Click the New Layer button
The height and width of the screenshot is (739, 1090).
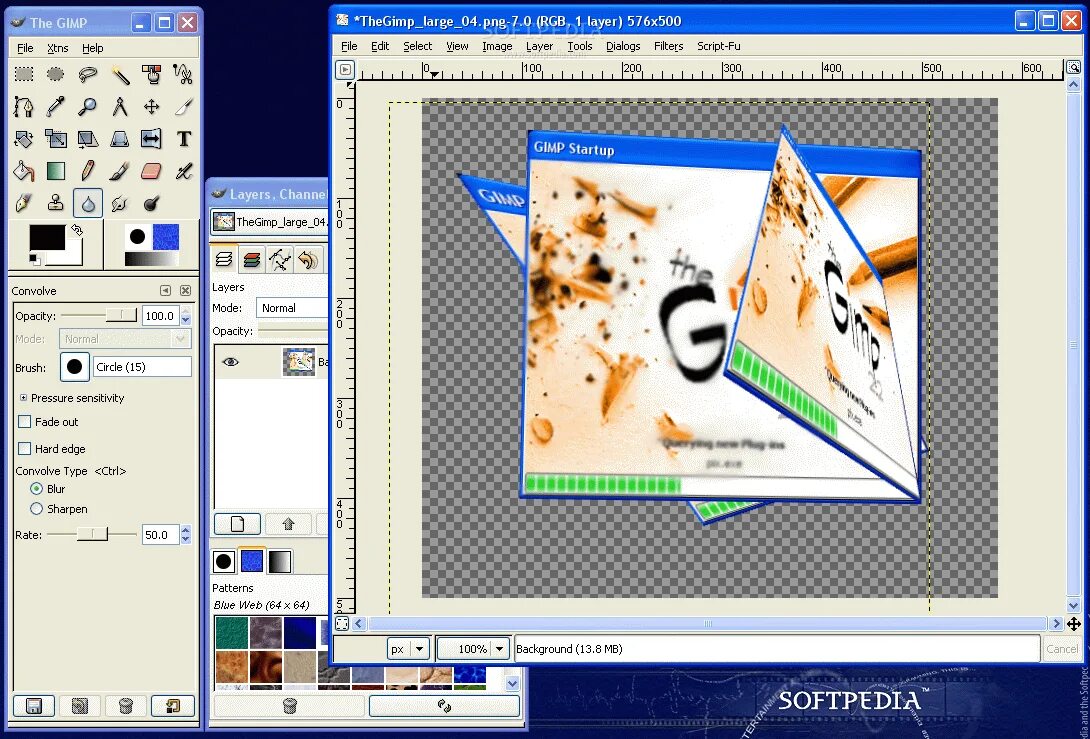(x=237, y=523)
